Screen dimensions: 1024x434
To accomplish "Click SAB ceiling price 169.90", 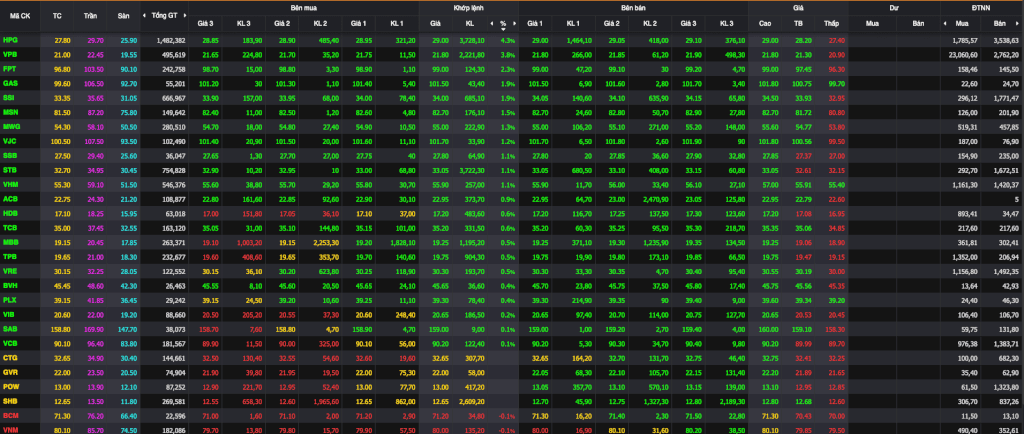I will [x=94, y=328].
